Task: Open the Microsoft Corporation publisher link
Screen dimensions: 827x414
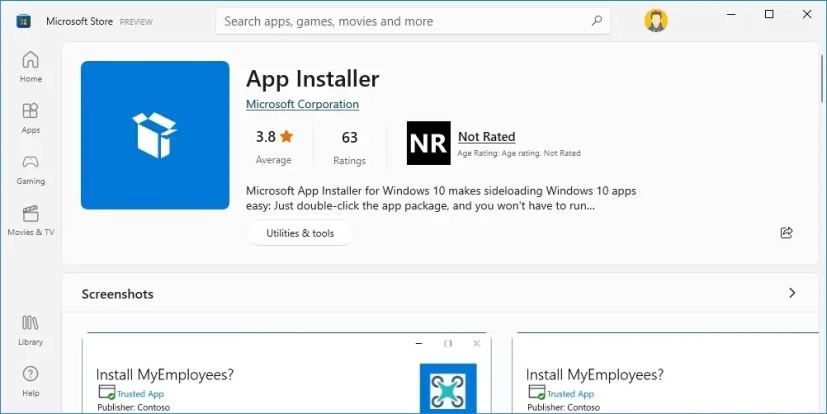Action: click(x=302, y=104)
